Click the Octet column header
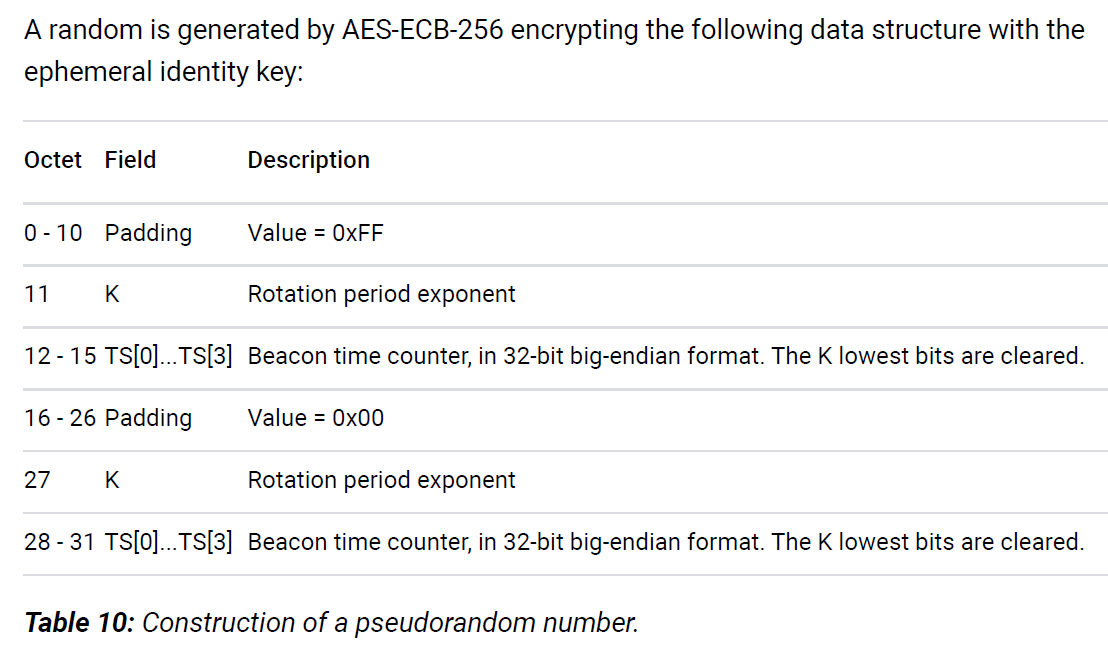The image size is (1108, 647). pos(53,160)
